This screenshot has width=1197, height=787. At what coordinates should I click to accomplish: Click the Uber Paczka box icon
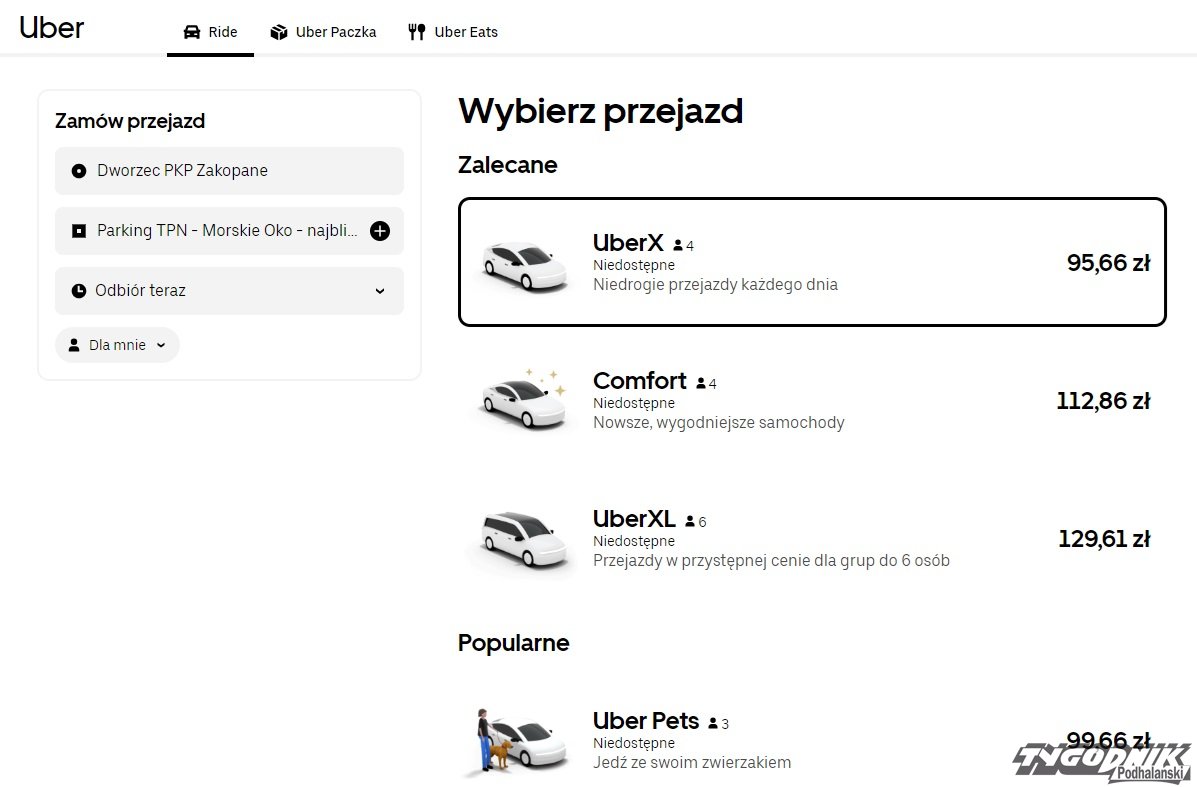(x=279, y=32)
